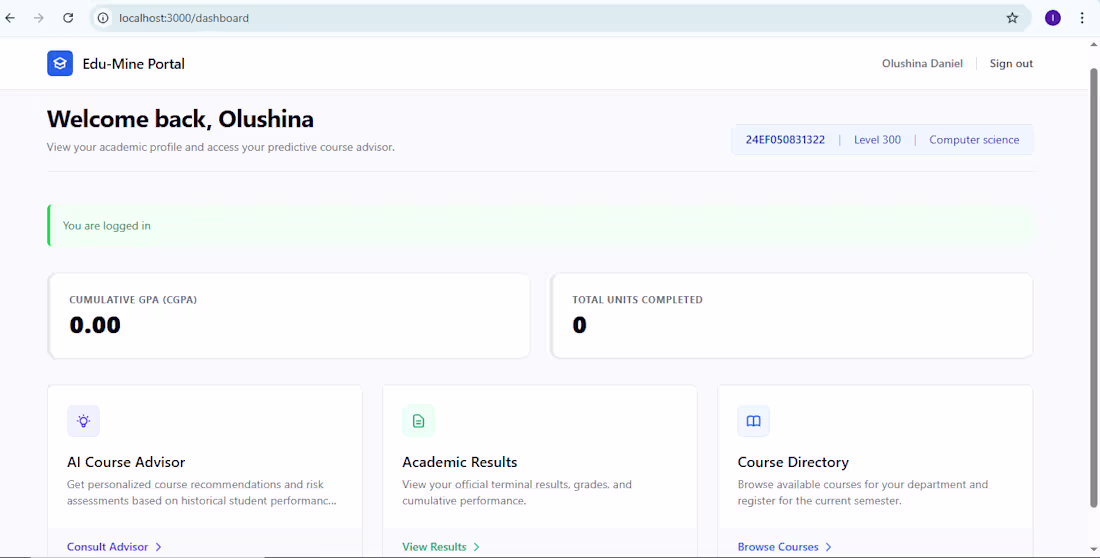Viewport: 1100px width, 558px height.
Task: Click the Olushina Daniel user name
Action: [923, 63]
